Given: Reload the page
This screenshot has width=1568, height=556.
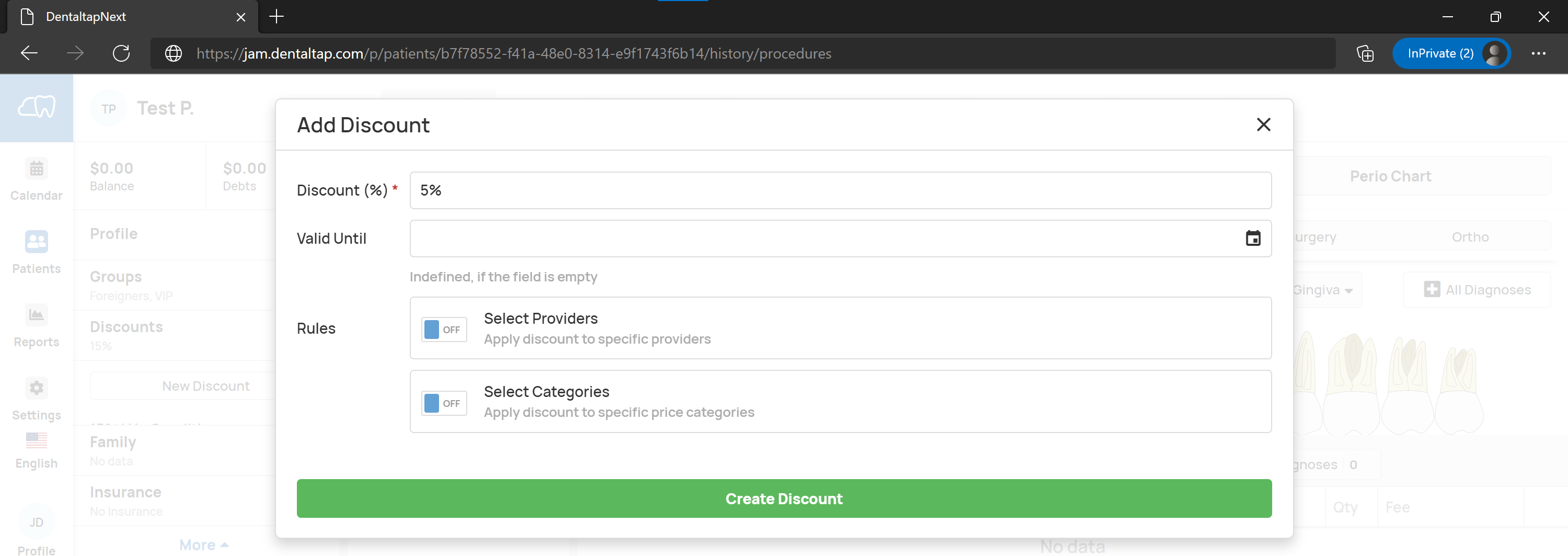Looking at the screenshot, I should (121, 53).
